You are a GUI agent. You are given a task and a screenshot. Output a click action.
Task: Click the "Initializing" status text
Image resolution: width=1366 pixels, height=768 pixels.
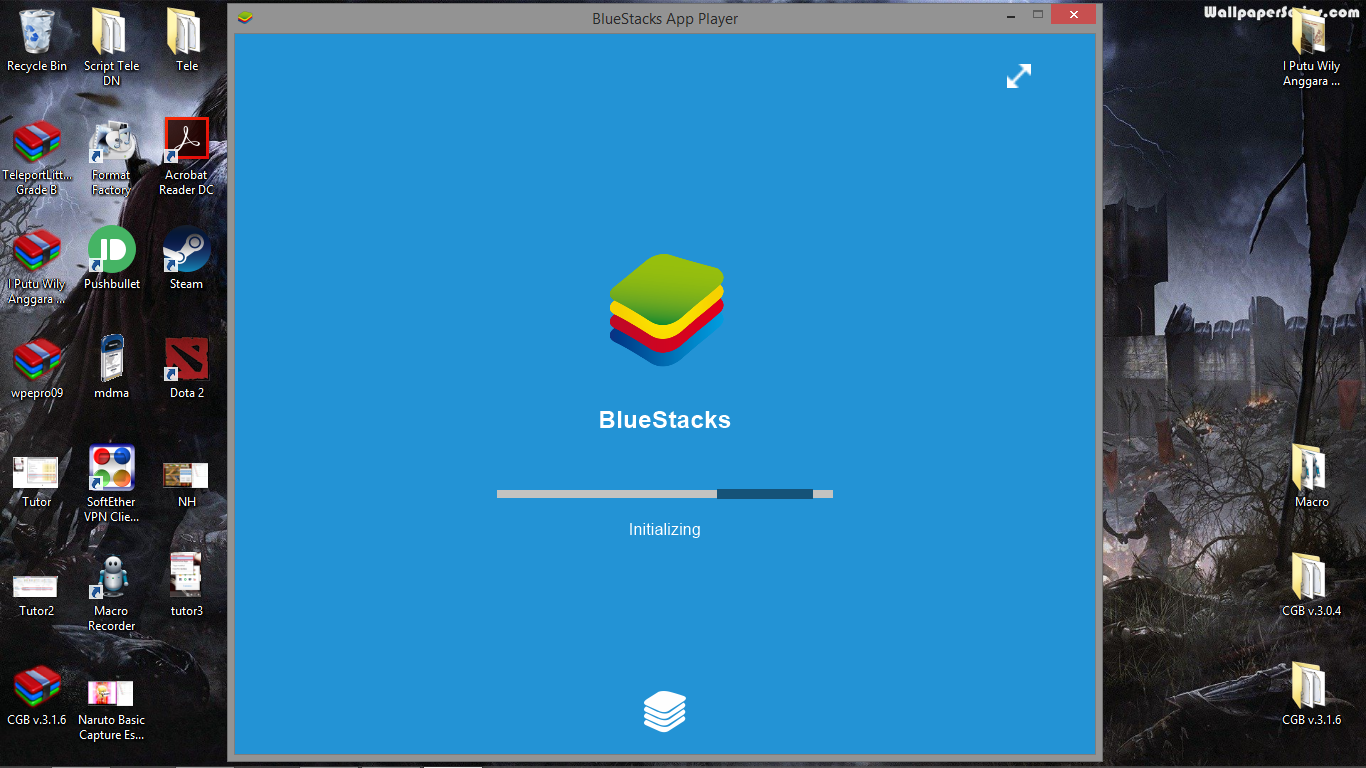click(x=665, y=530)
